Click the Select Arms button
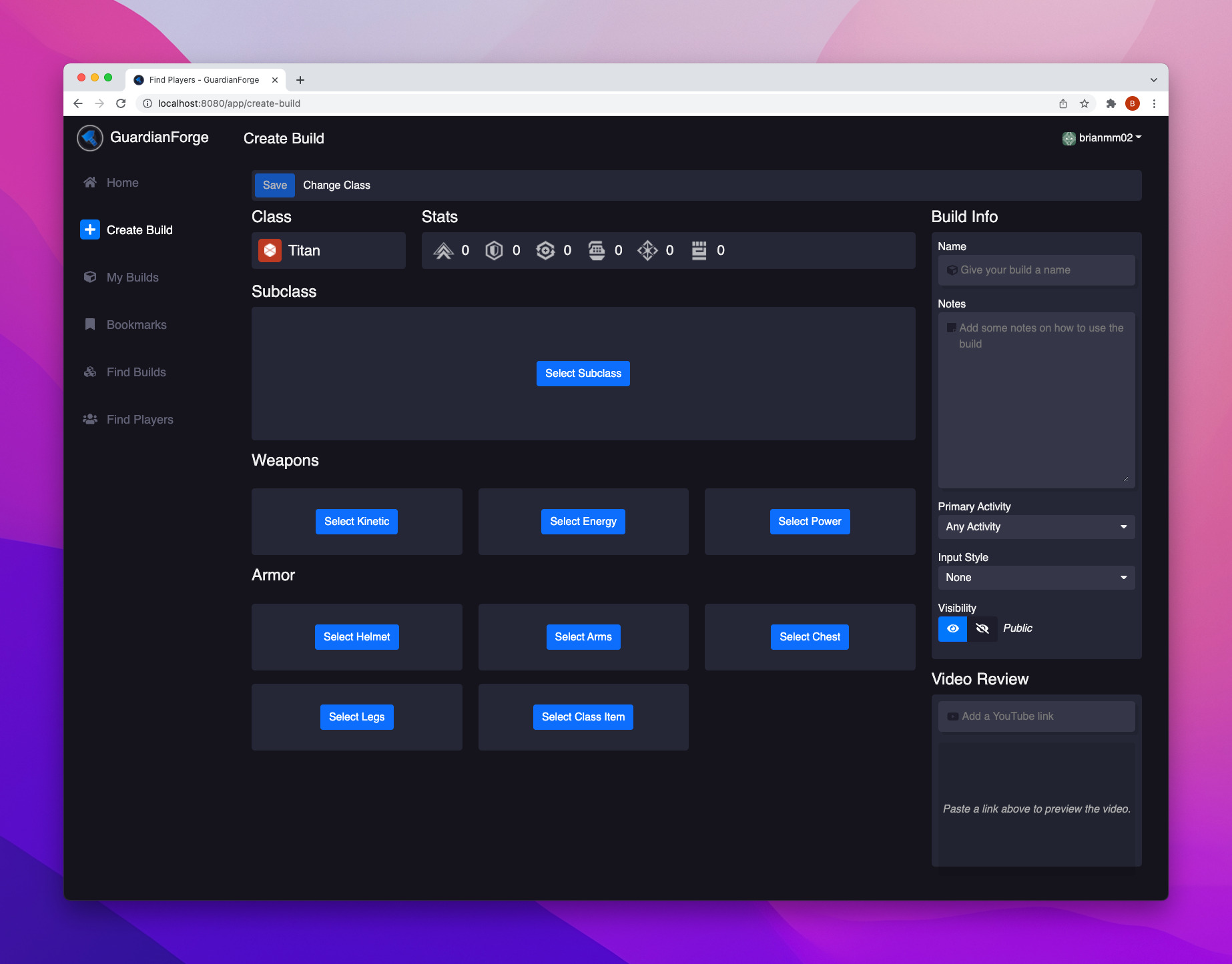Image resolution: width=1232 pixels, height=964 pixels. (583, 637)
